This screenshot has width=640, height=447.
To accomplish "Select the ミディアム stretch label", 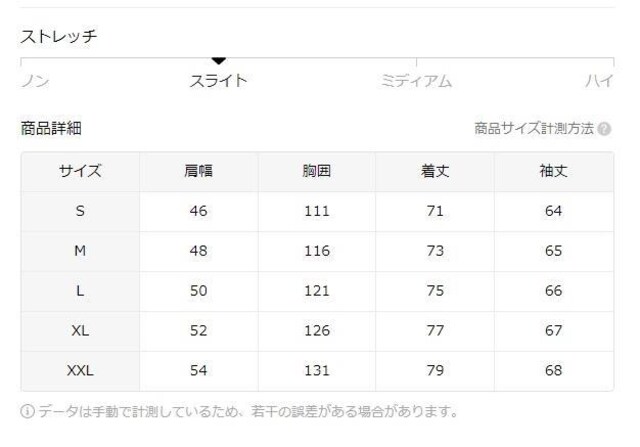I will point(416,81).
